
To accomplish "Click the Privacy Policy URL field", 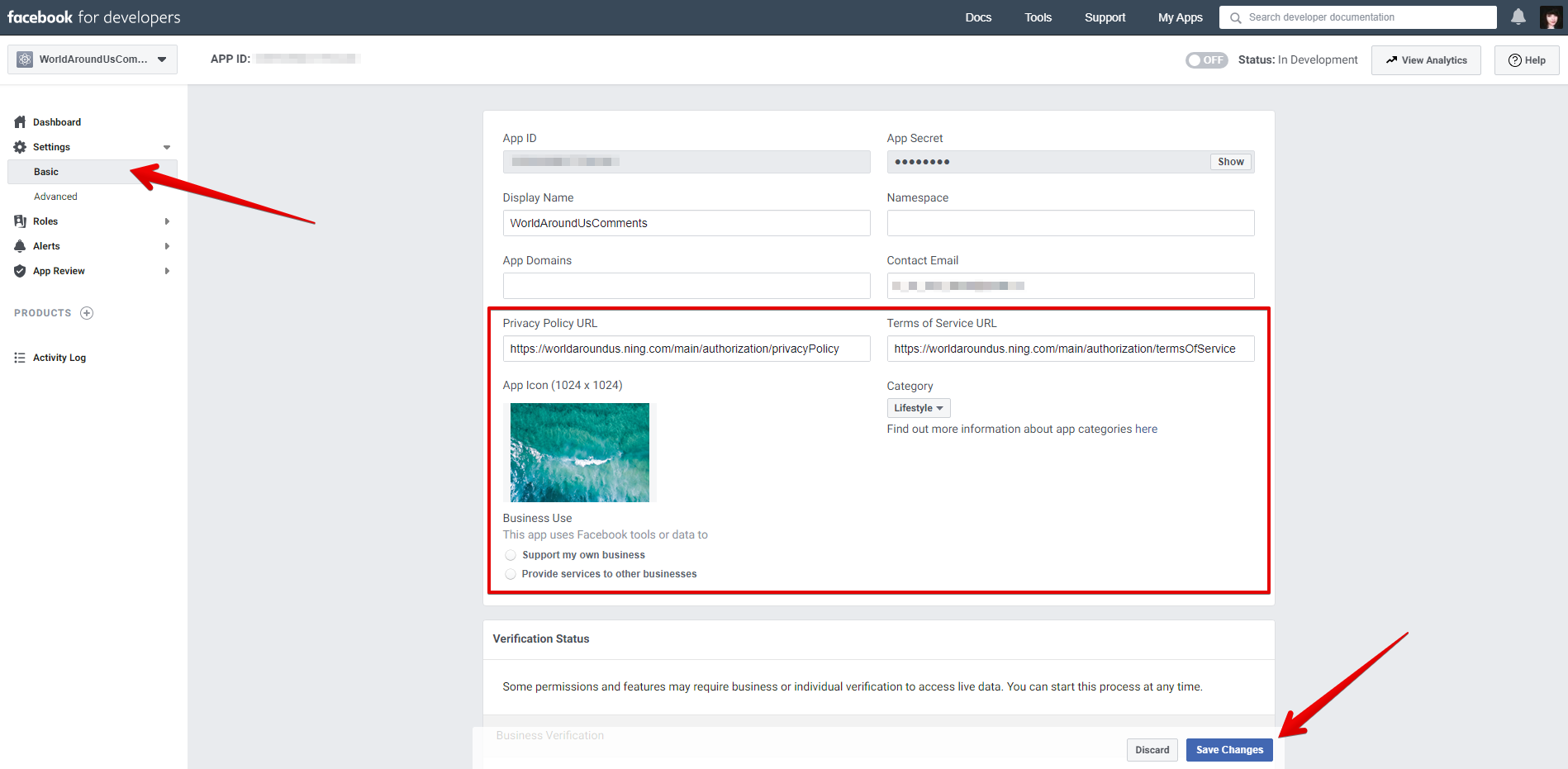I will [x=687, y=349].
